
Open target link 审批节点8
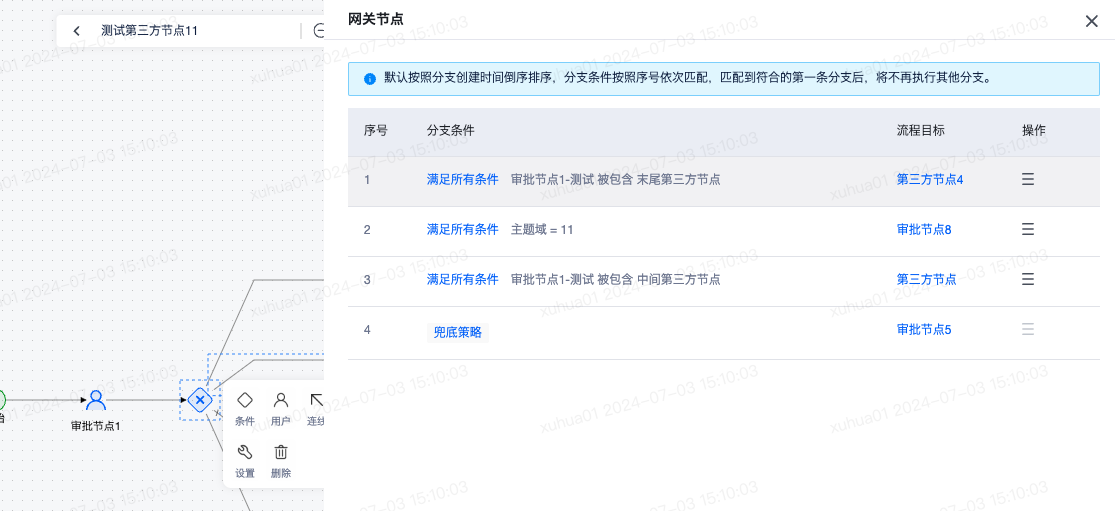coord(924,230)
